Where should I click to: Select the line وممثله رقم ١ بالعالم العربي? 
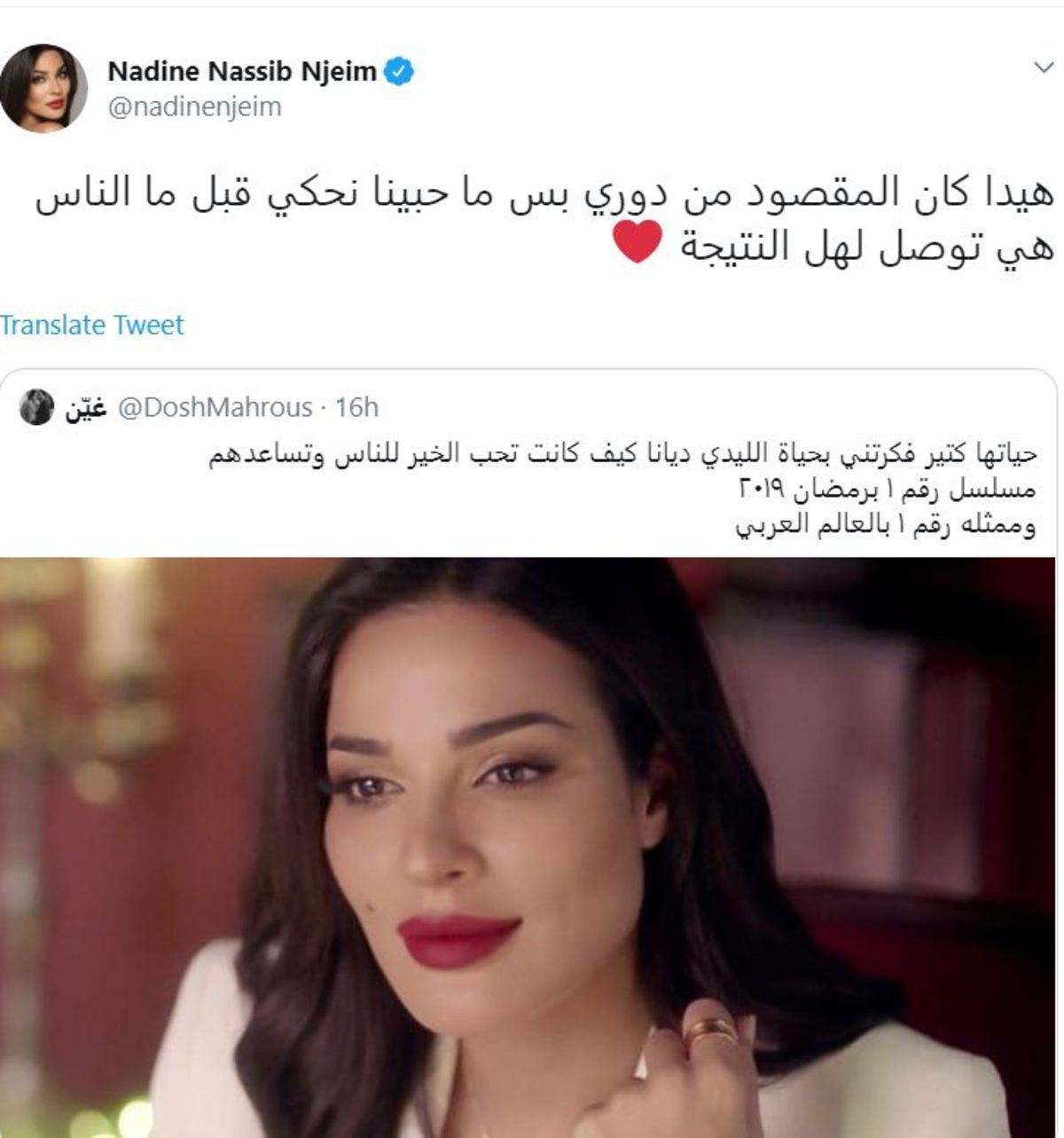[x=886, y=524]
